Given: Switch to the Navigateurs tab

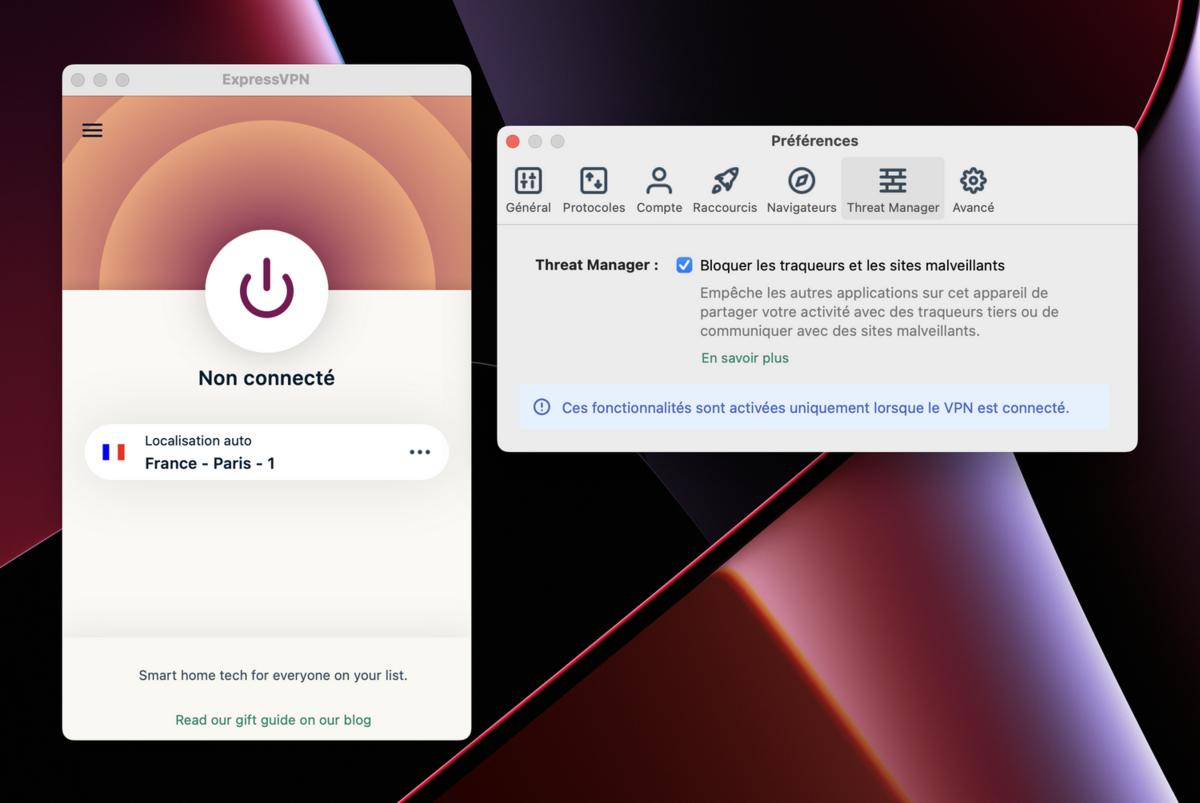Looking at the screenshot, I should [801, 189].
